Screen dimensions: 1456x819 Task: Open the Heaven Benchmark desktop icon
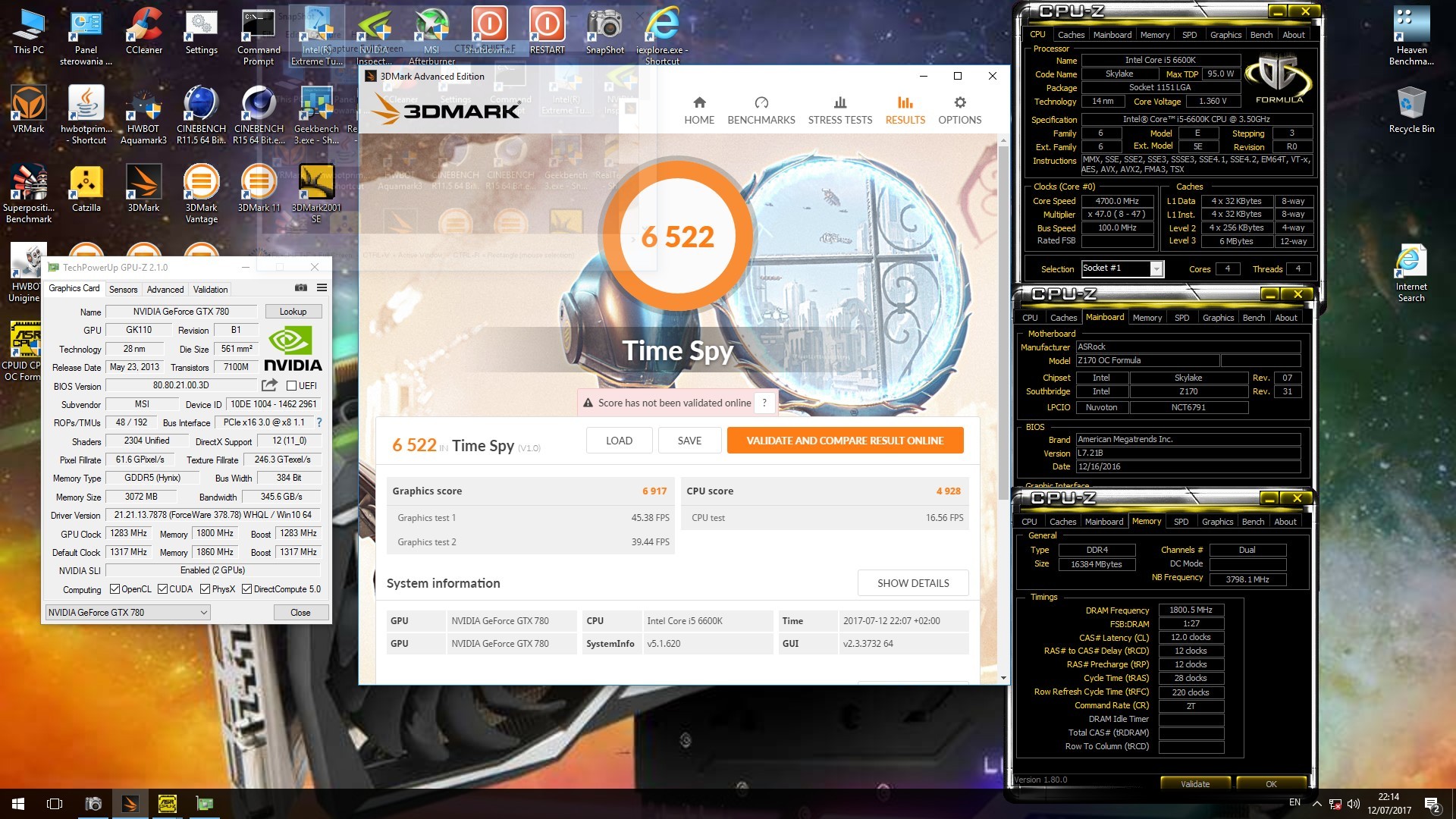(x=1411, y=37)
